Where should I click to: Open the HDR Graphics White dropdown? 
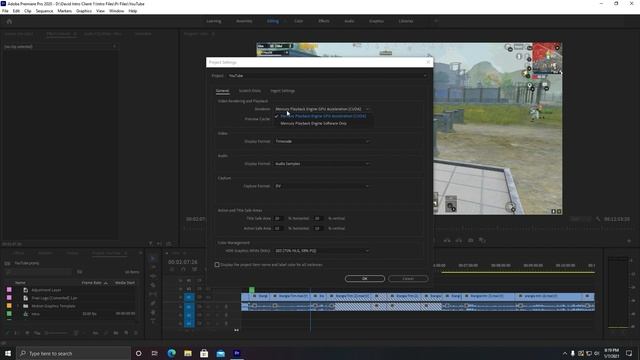(322, 251)
